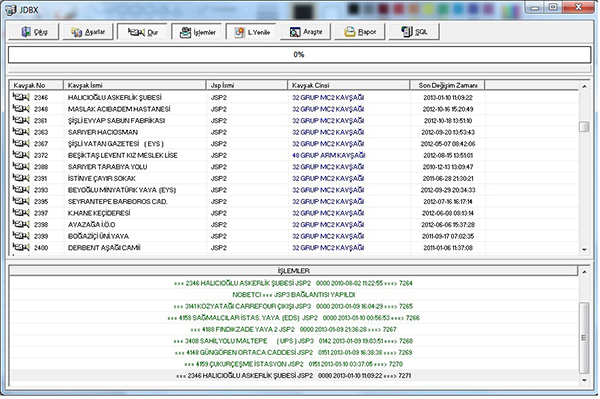Click İşlemler log scrollbar down arrow

point(584,380)
